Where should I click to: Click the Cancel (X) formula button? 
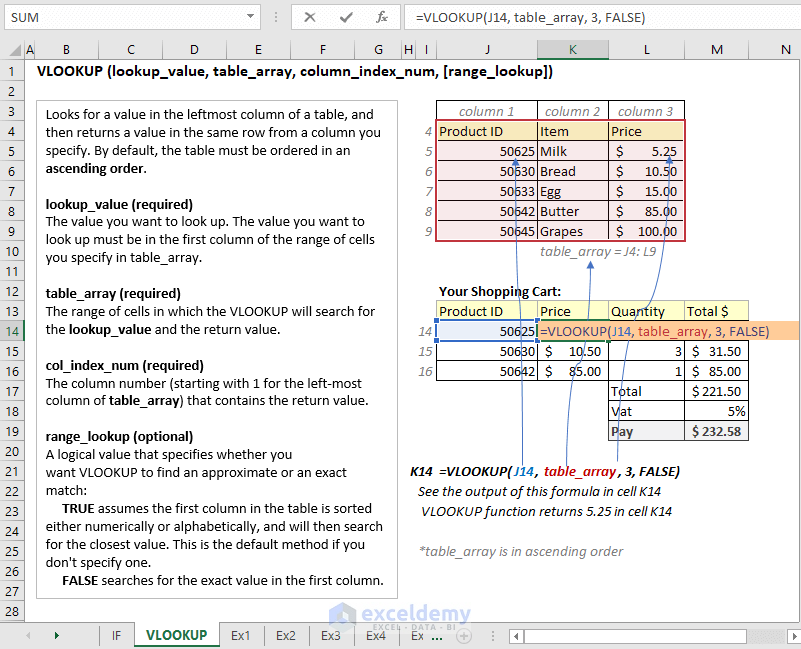point(310,17)
